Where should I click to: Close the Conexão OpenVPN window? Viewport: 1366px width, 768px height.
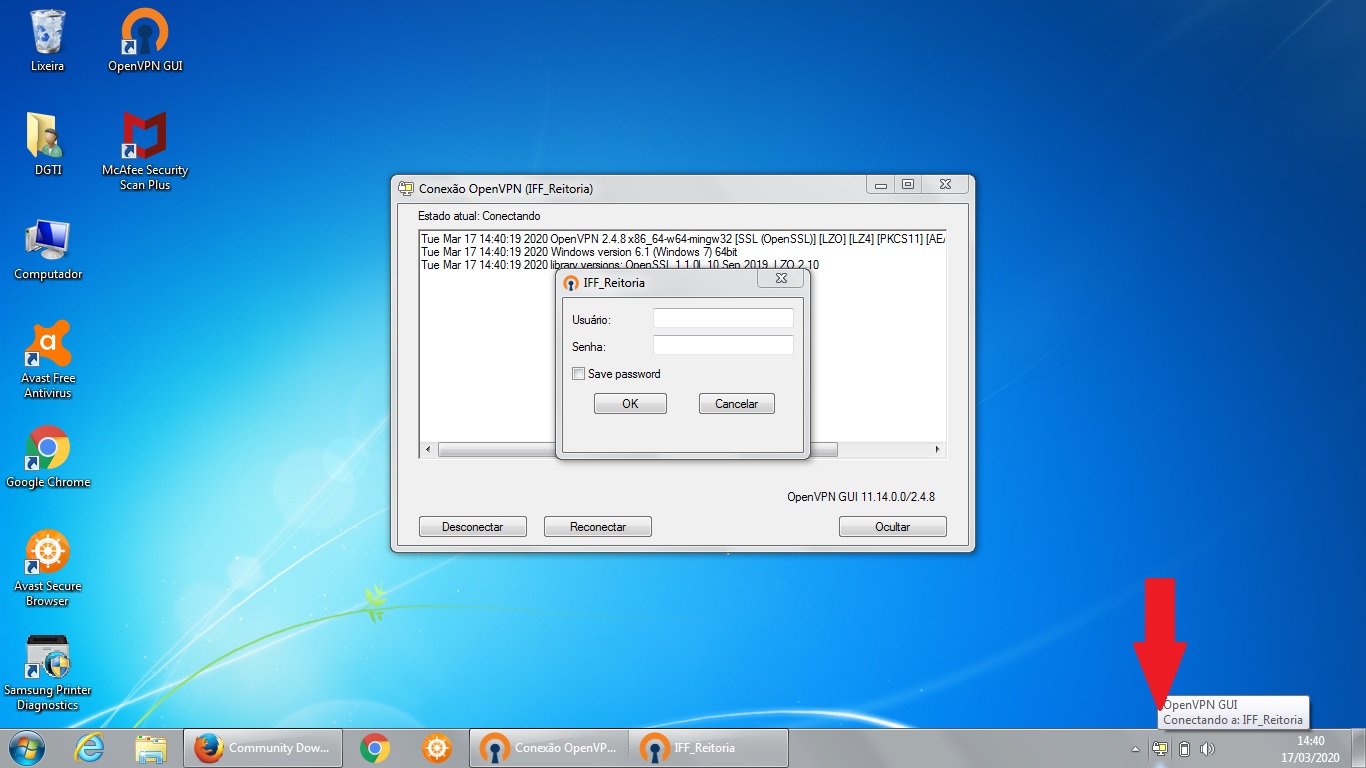(945, 185)
